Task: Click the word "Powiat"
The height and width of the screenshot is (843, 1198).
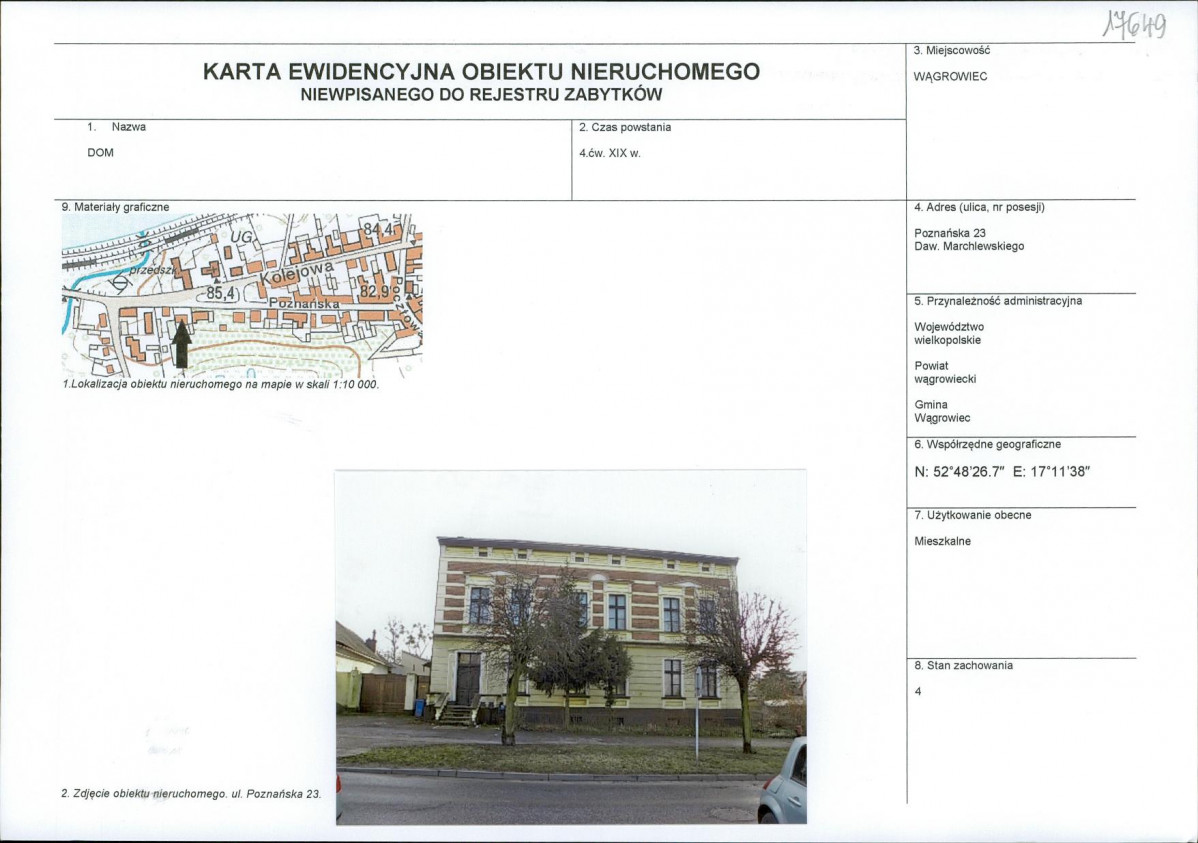Action: (x=931, y=366)
